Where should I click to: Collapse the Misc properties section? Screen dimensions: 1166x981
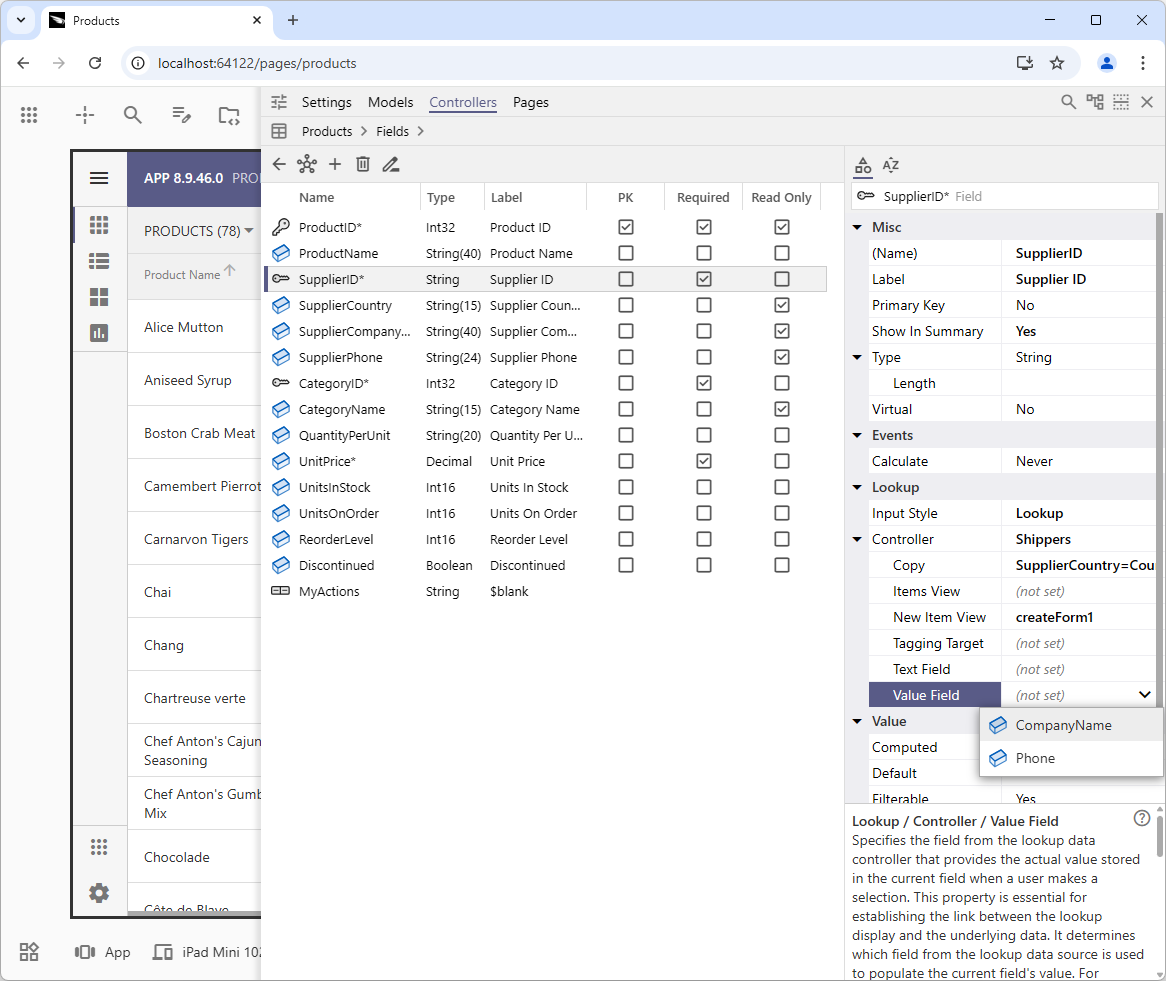pyautogui.click(x=857, y=227)
